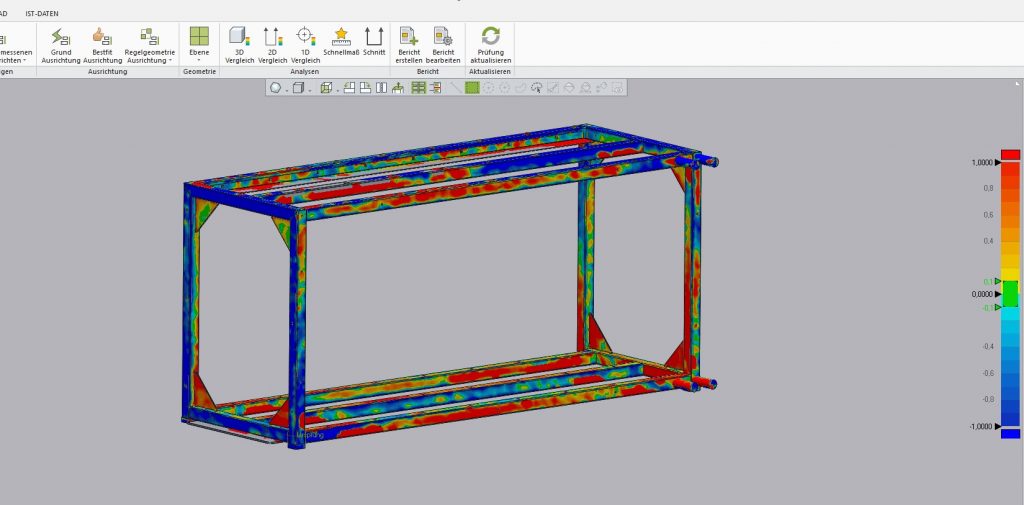
Task: Start the 2D Vergleich tool
Action: pos(272,44)
